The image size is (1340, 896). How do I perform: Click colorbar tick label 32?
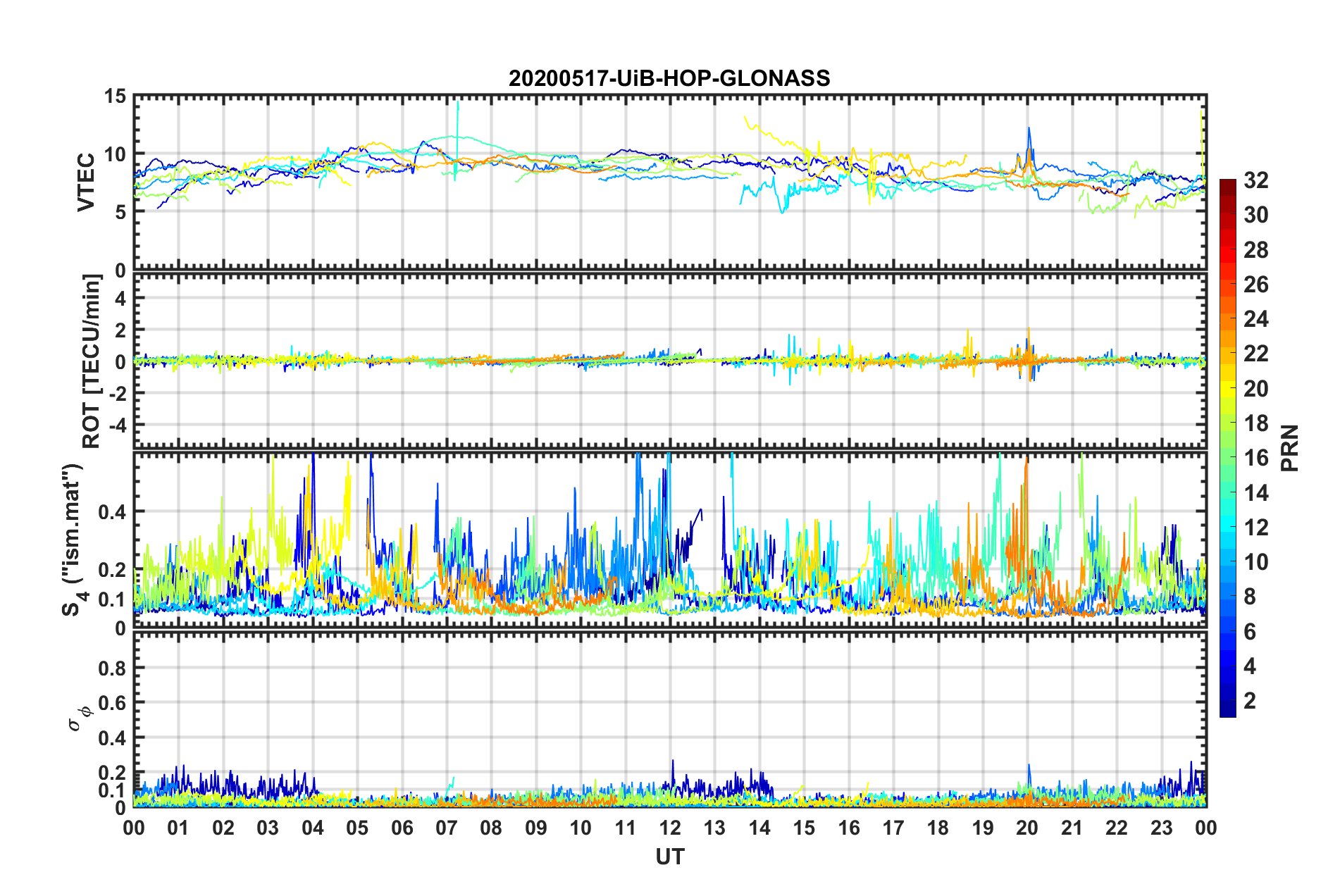coord(1256,180)
